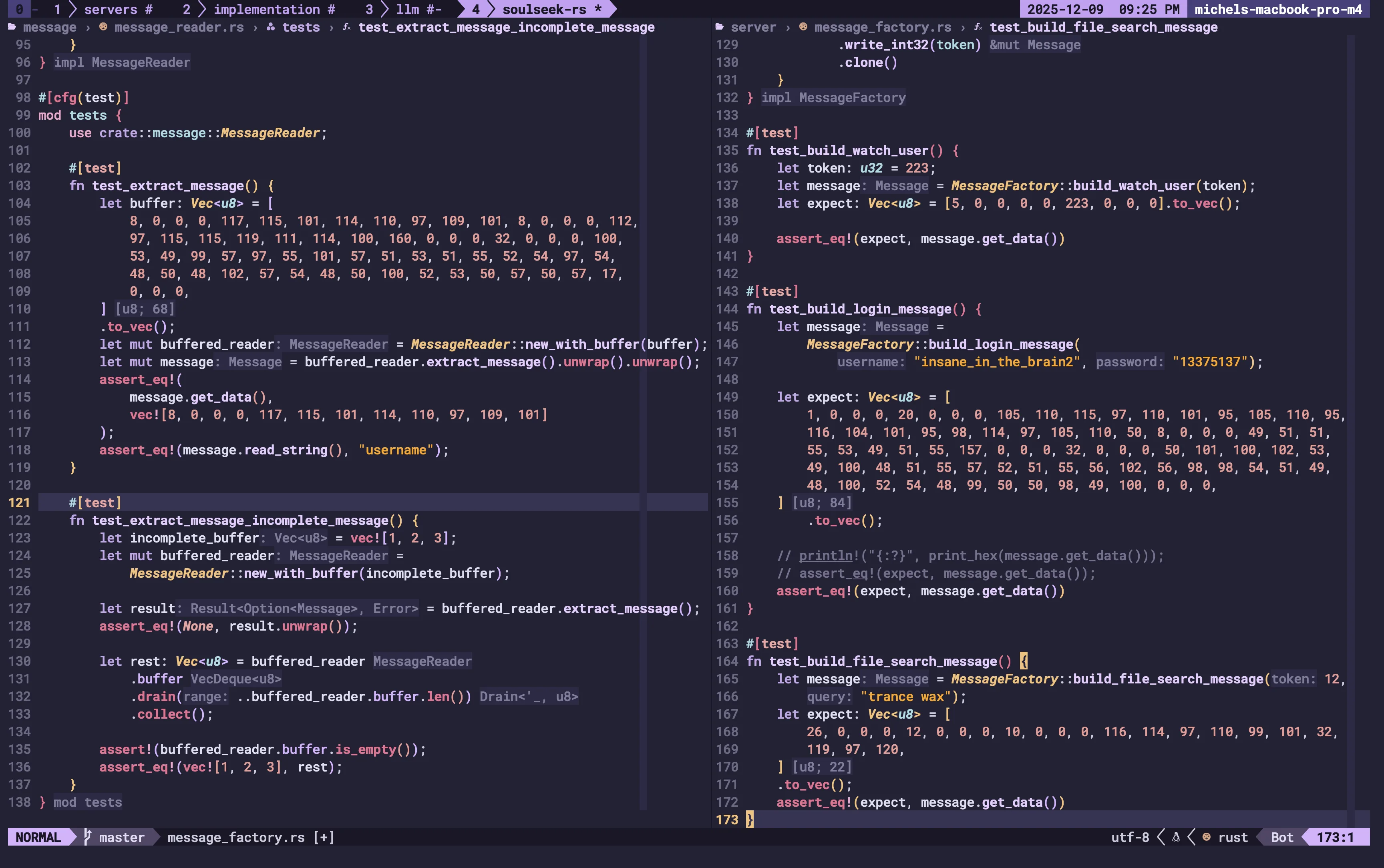This screenshot has height=868, width=1384.
Task: Click 'let token: u32 = 223;' on line 136
Action: click(x=856, y=168)
